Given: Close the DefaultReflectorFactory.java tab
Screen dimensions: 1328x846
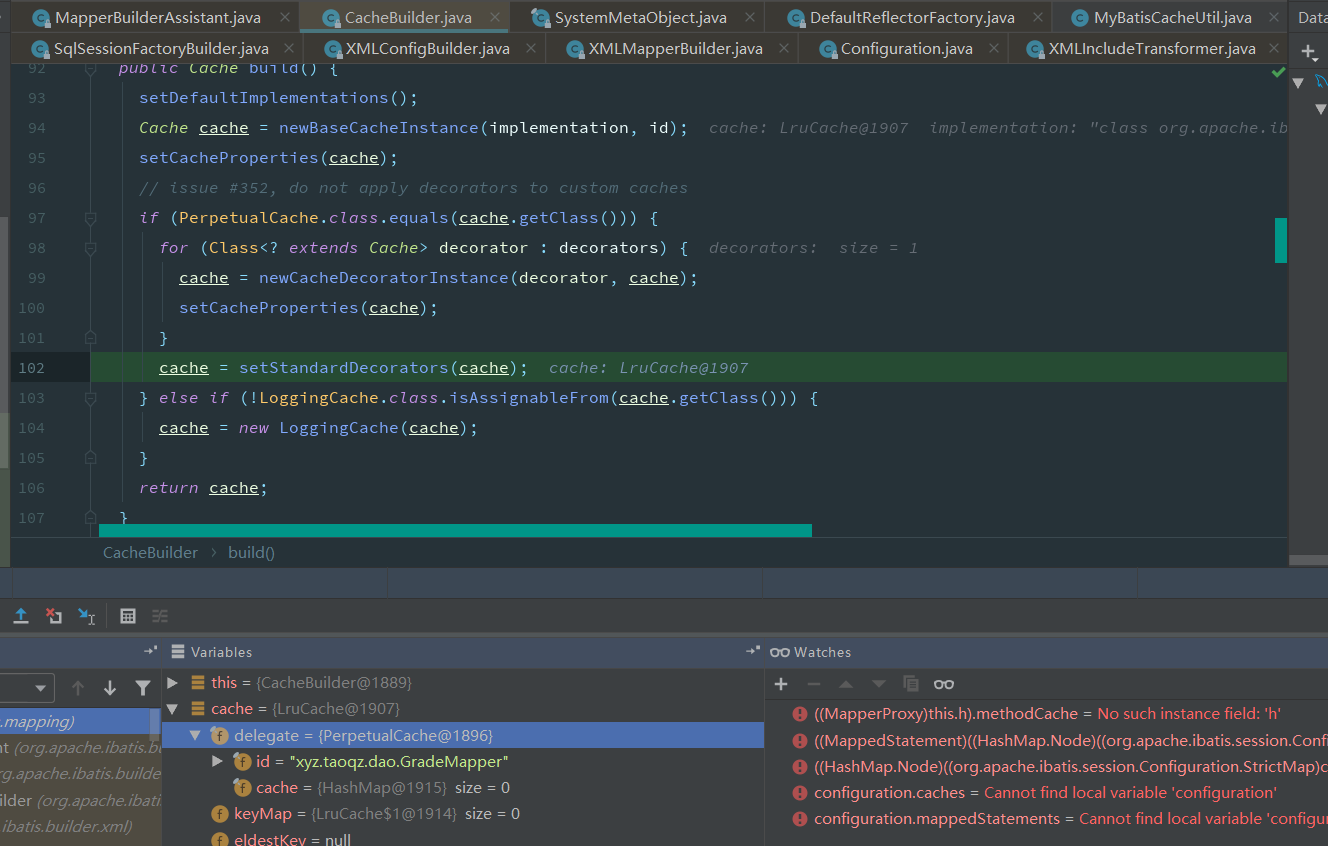Looking at the screenshot, I should click(1037, 17).
